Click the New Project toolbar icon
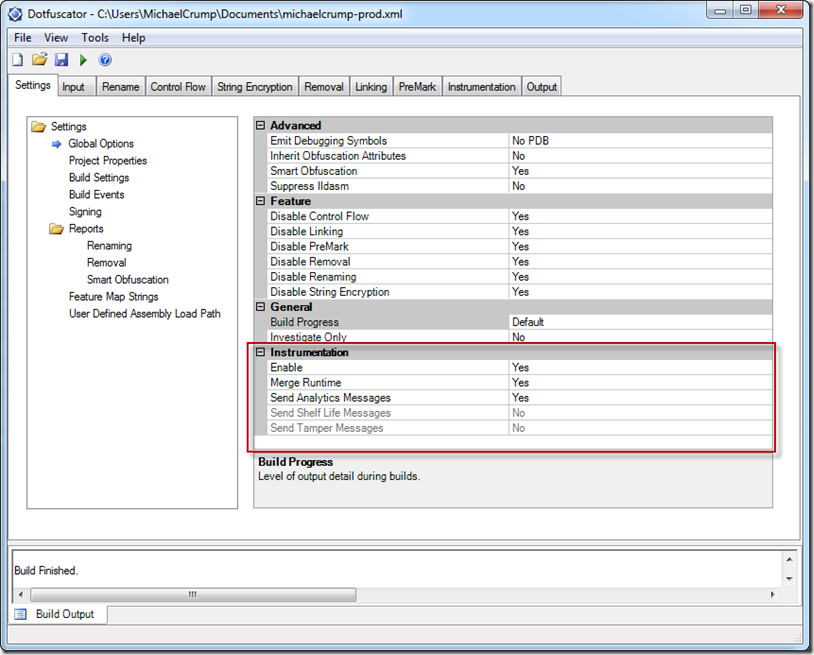The image size is (814, 655). pyautogui.click(x=18, y=60)
